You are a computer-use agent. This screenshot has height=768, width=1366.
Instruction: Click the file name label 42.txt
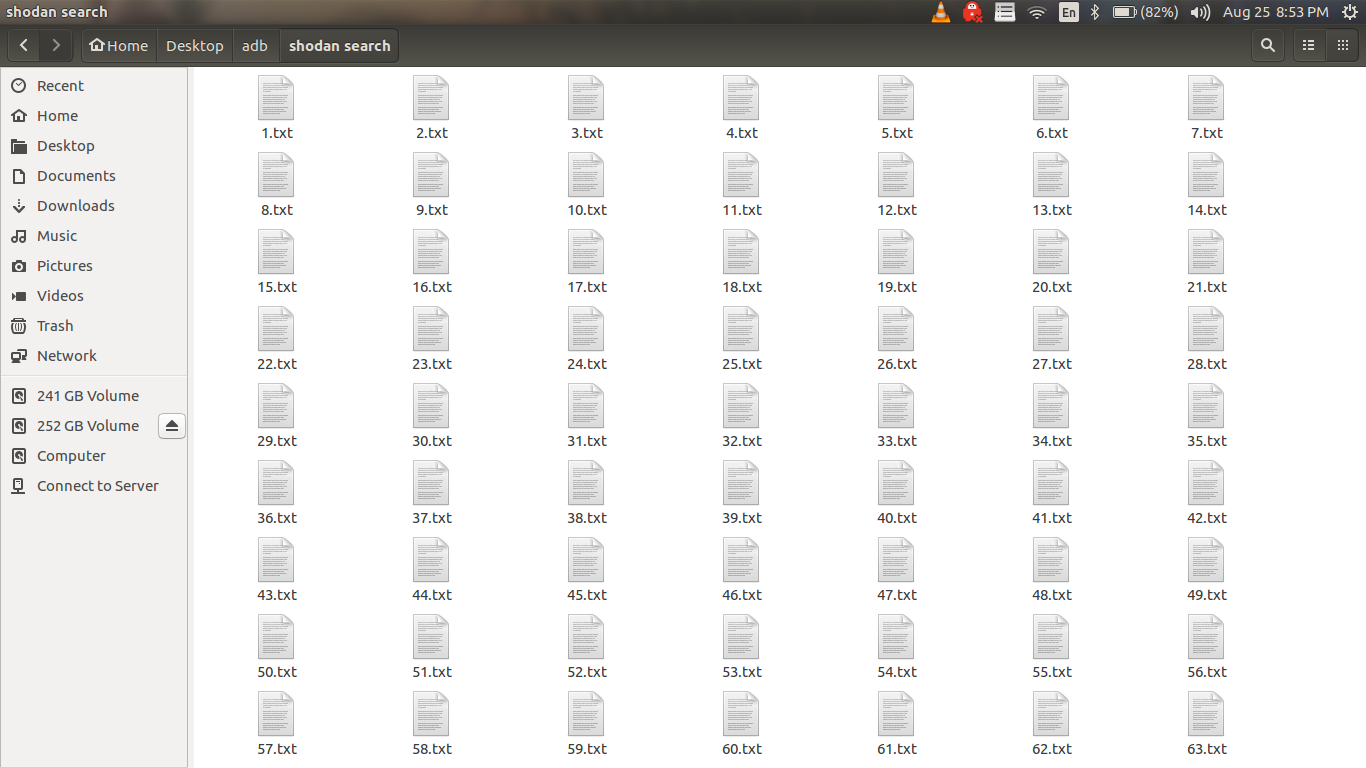click(x=1206, y=518)
